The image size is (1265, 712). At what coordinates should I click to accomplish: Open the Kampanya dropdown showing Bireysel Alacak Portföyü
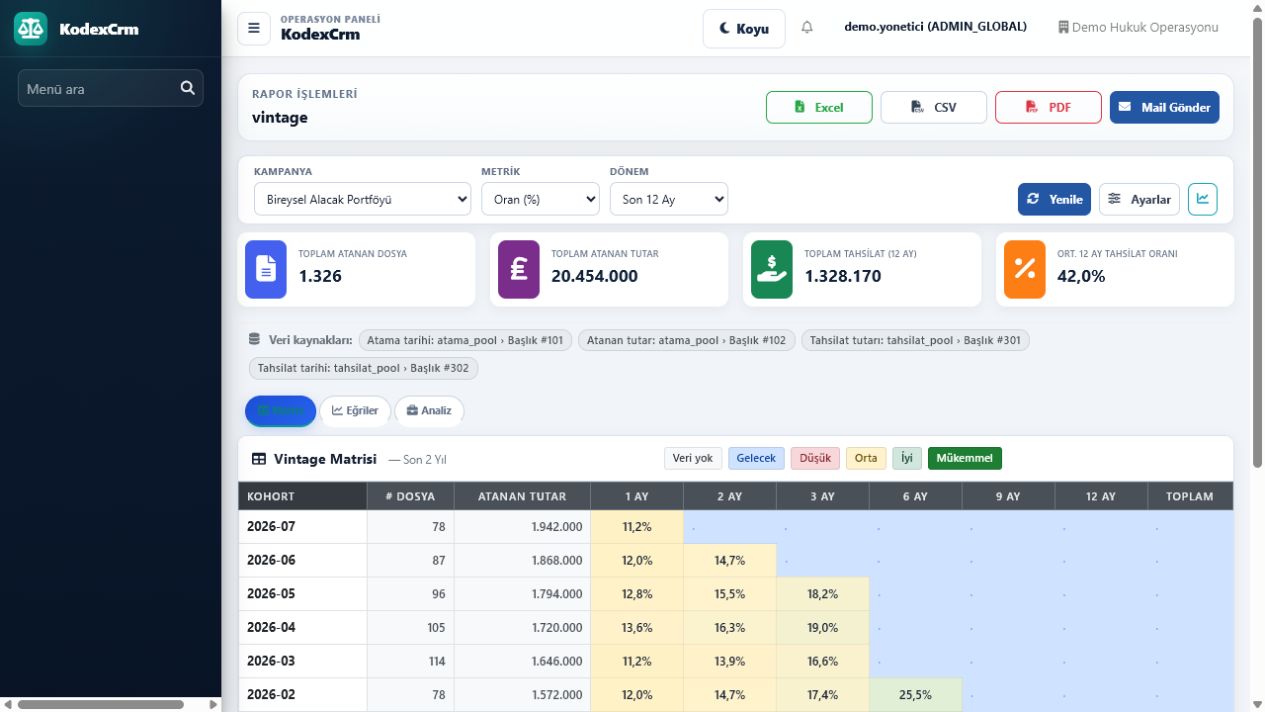coord(362,199)
